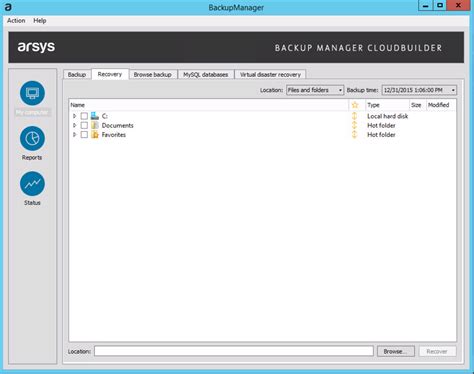Click the Browse... button
This screenshot has height=374, width=474.
pos(396,351)
